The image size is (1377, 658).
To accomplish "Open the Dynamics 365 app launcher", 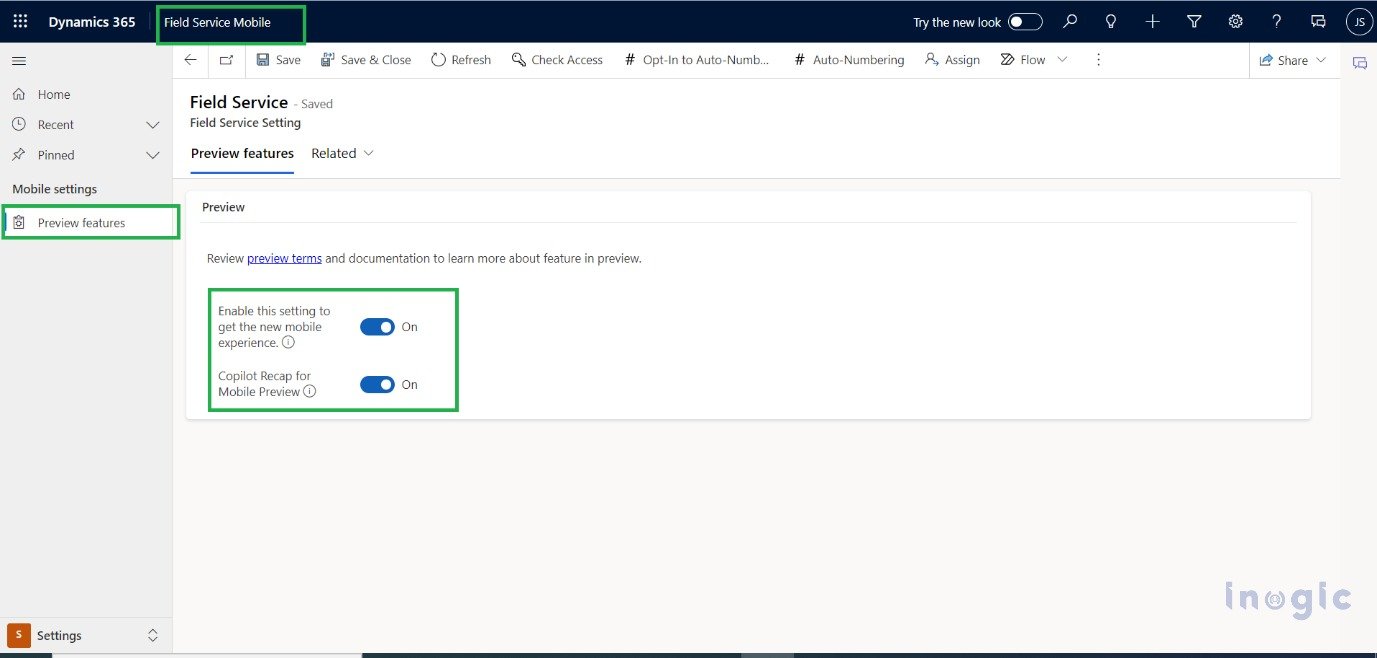I will tap(19, 21).
